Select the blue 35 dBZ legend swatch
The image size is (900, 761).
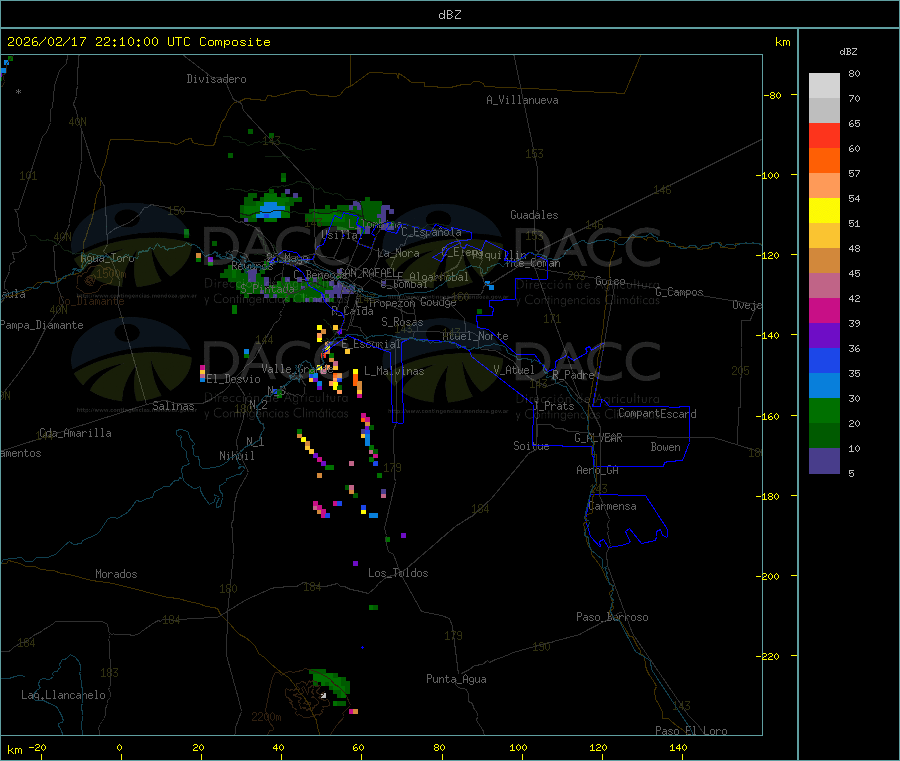coord(824,360)
